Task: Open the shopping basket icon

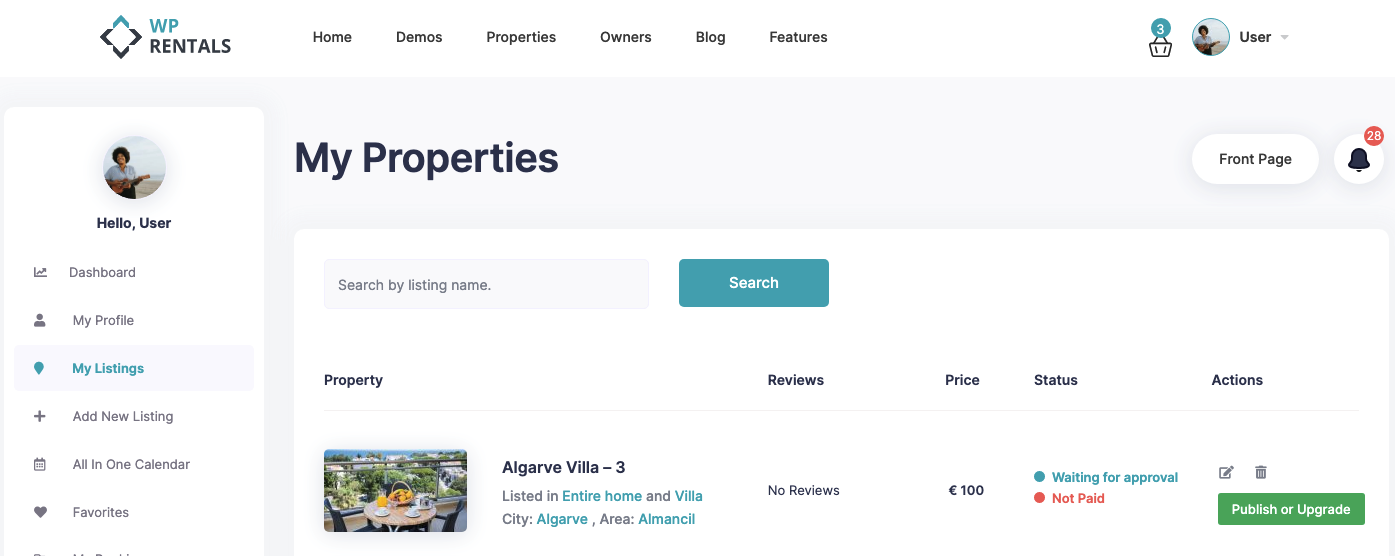Action: tap(1160, 47)
